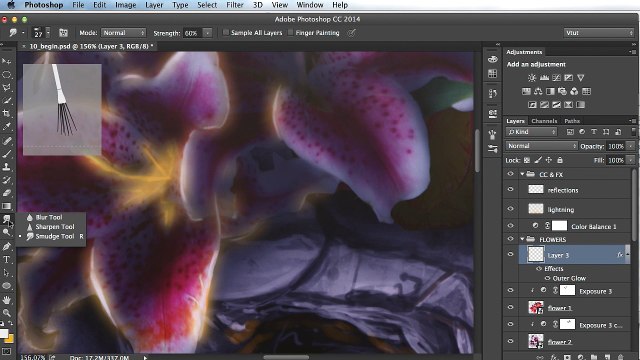Select the Eraser tool
Screen dimensions: 640x360
coord(7,193)
